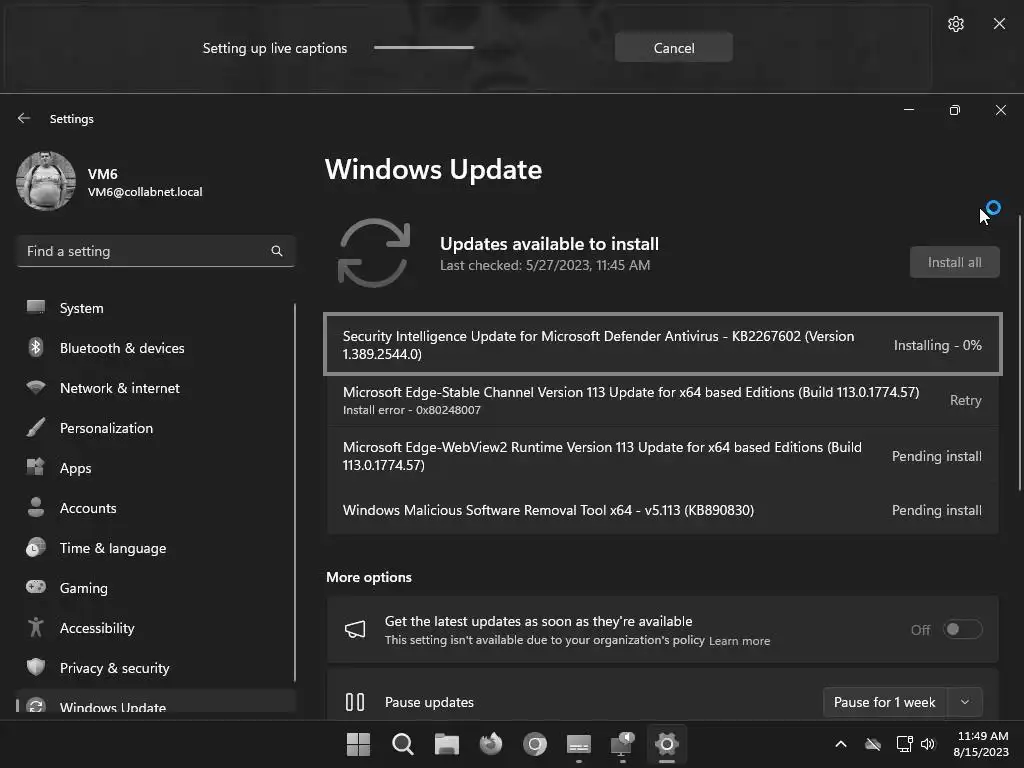The width and height of the screenshot is (1024, 768).
Task: Launch Chrome from taskbar
Action: click(535, 744)
